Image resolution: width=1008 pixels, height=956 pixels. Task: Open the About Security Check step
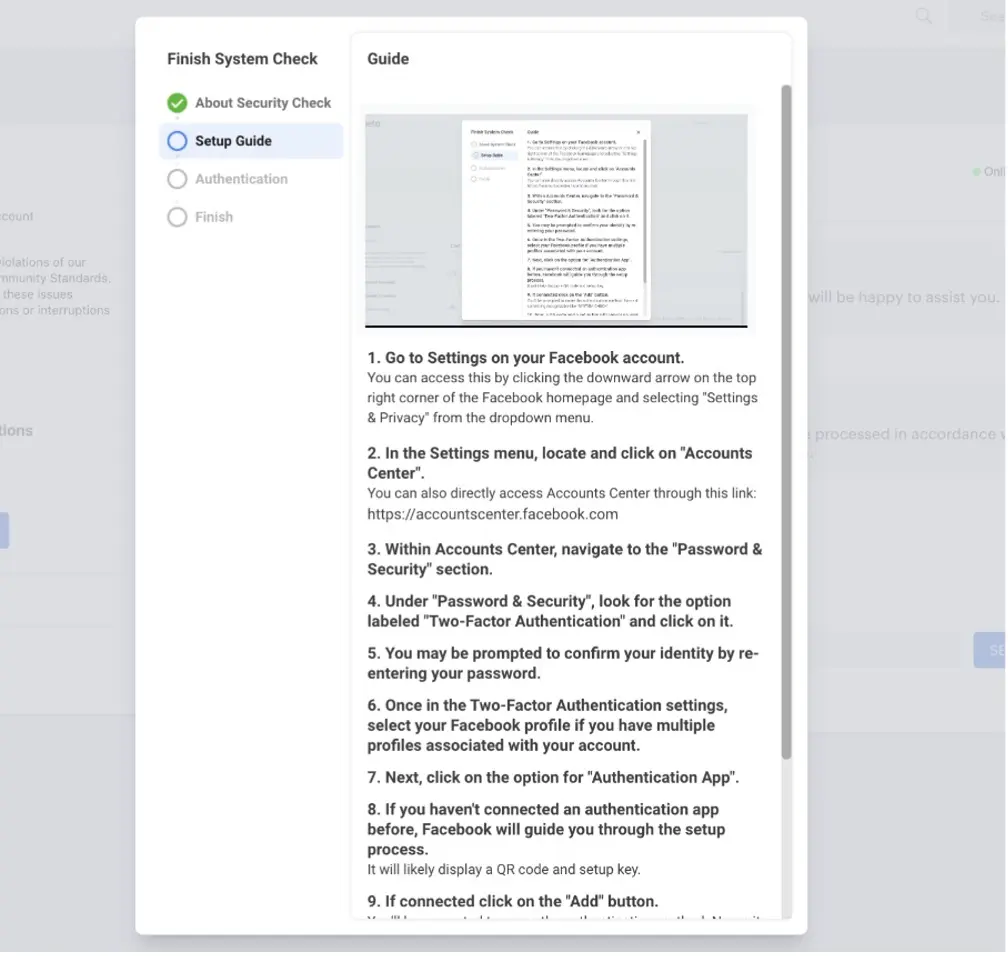coord(263,103)
